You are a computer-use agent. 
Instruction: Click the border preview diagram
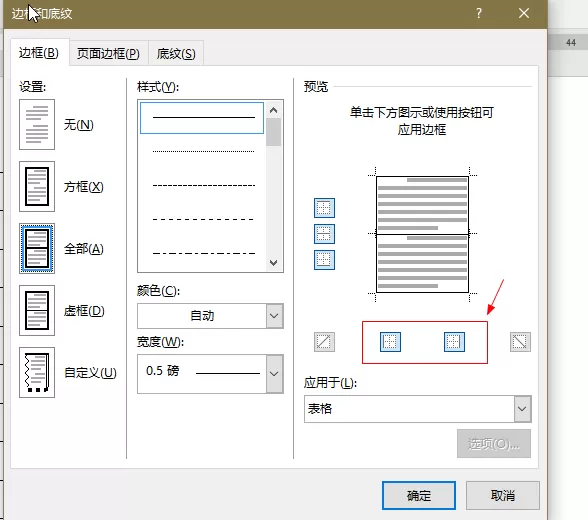(x=422, y=234)
